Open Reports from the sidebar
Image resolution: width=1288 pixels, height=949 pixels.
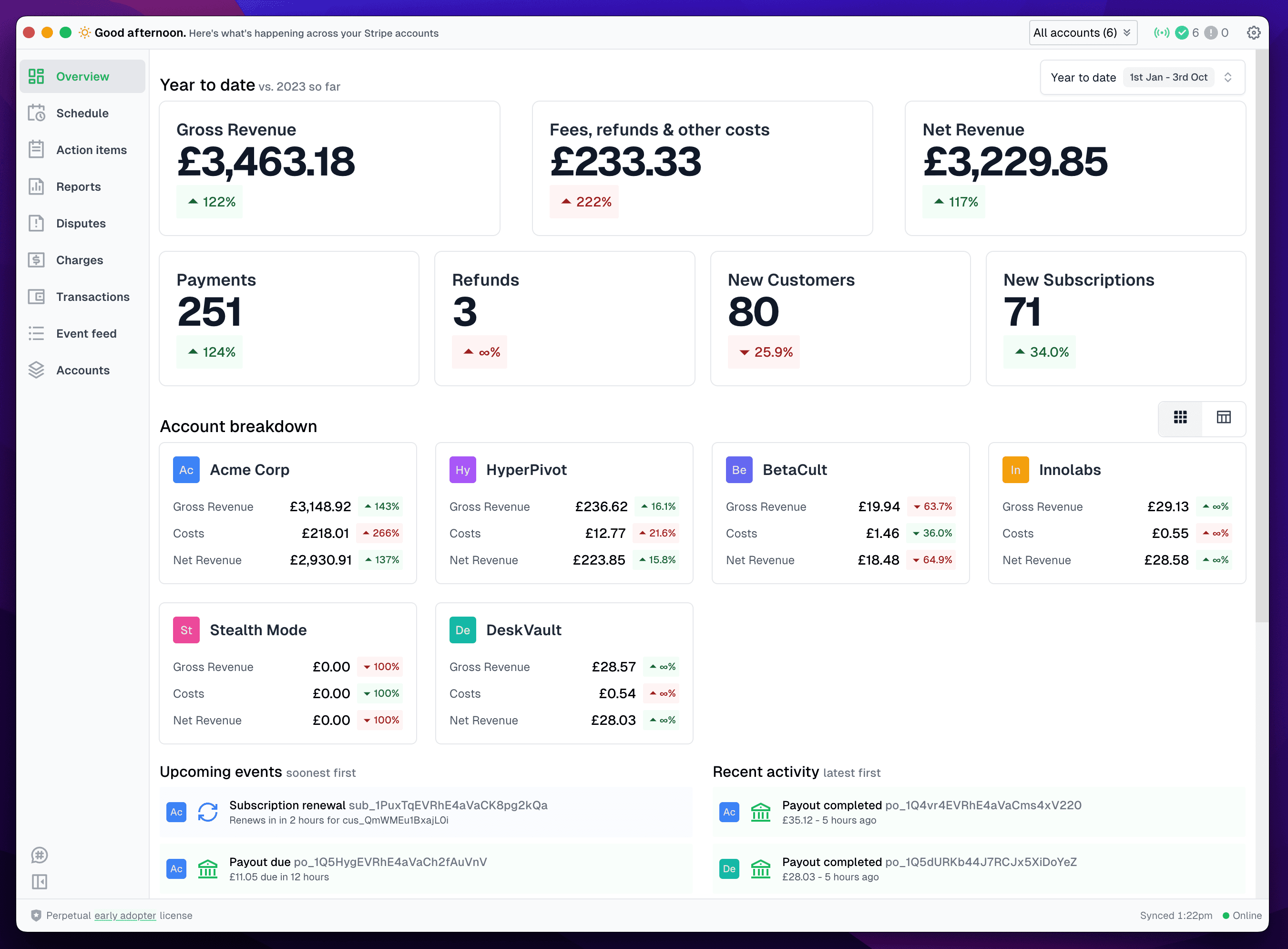pos(82,186)
